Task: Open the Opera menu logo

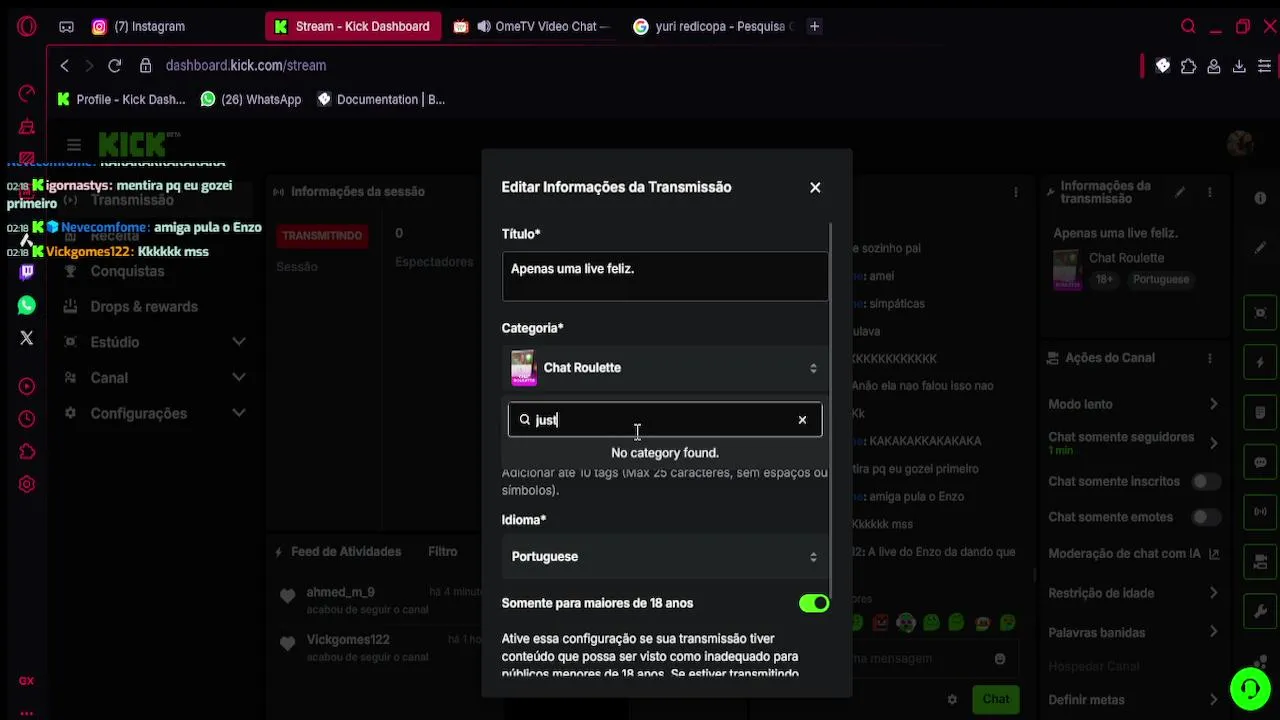Action: [27, 27]
